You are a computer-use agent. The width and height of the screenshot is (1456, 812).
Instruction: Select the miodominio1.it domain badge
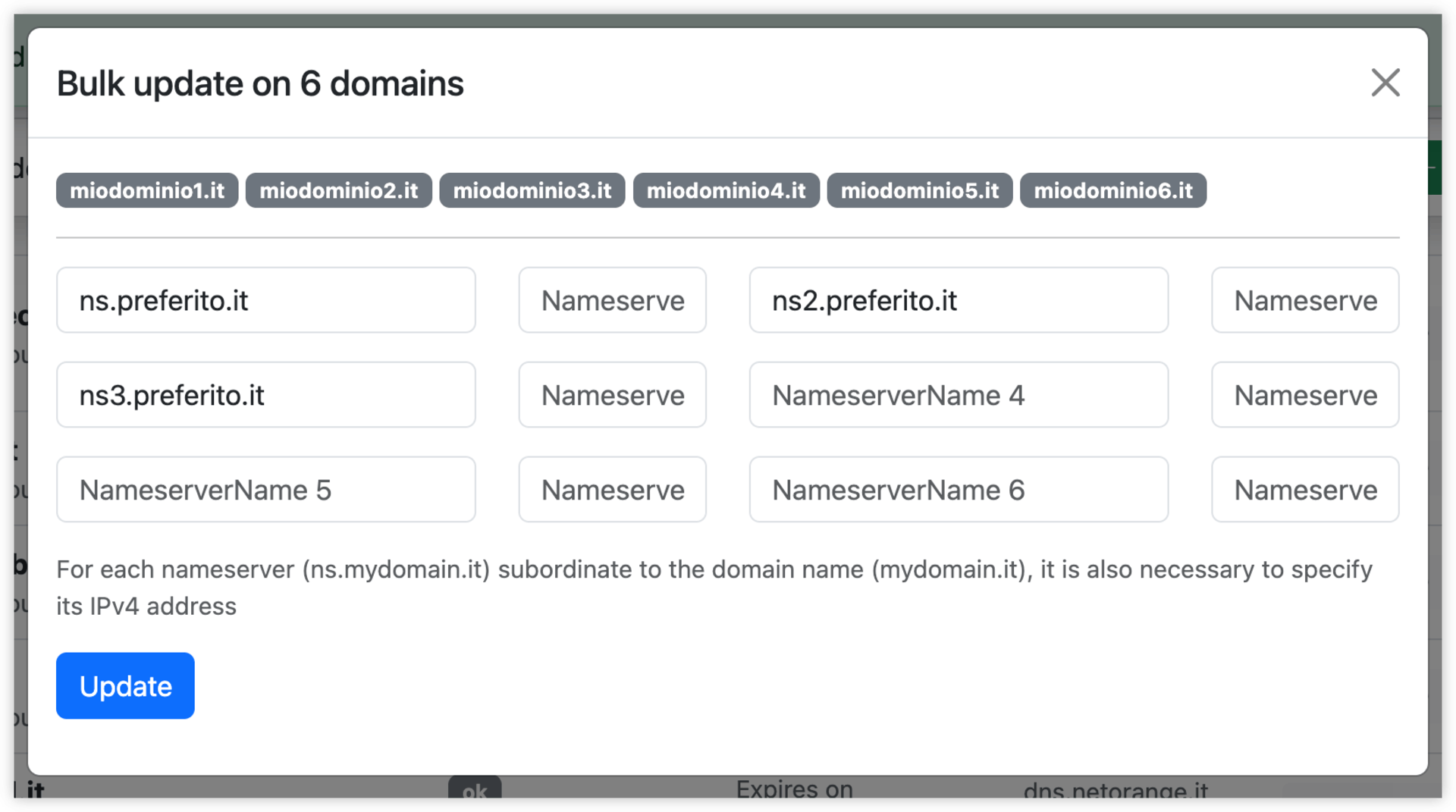click(147, 190)
